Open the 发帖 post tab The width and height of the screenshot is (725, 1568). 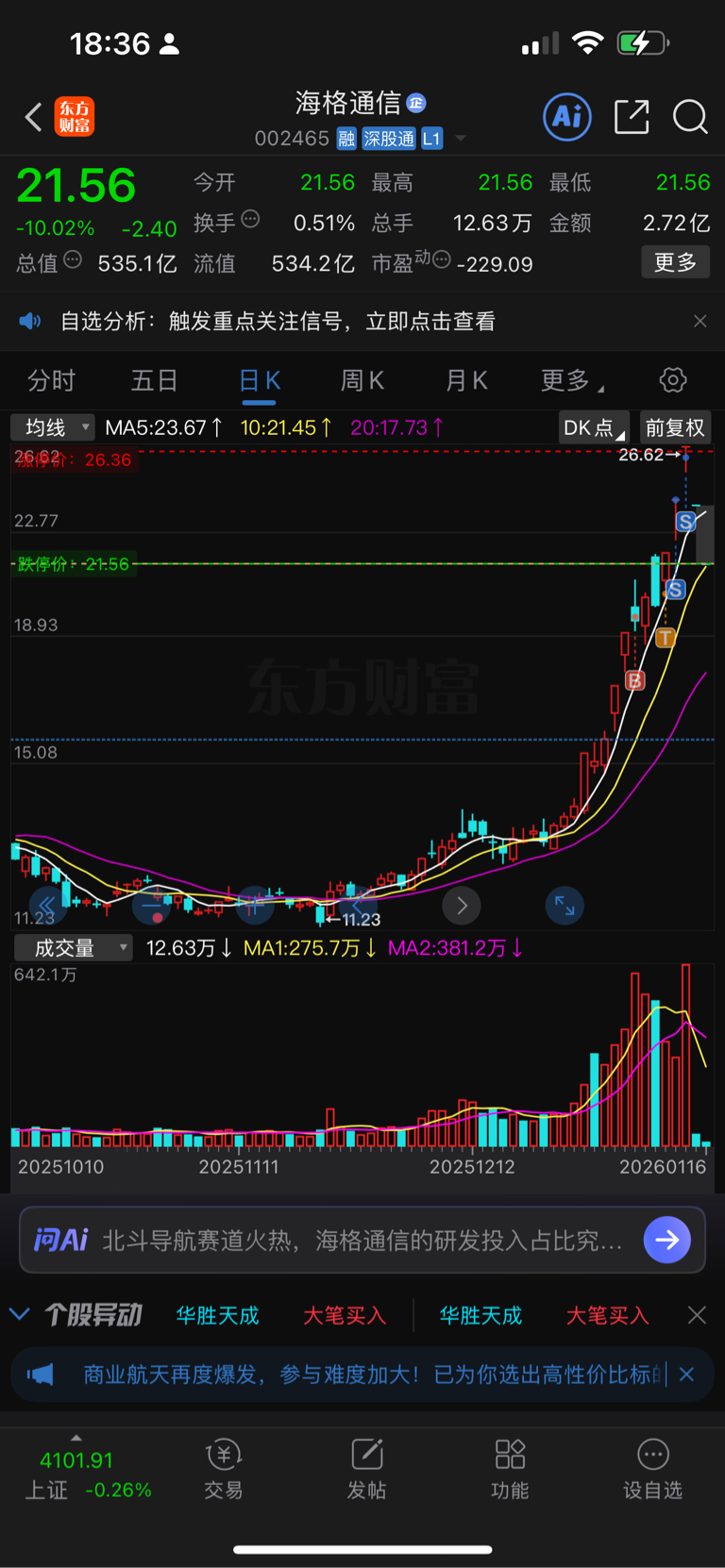coord(367,1470)
